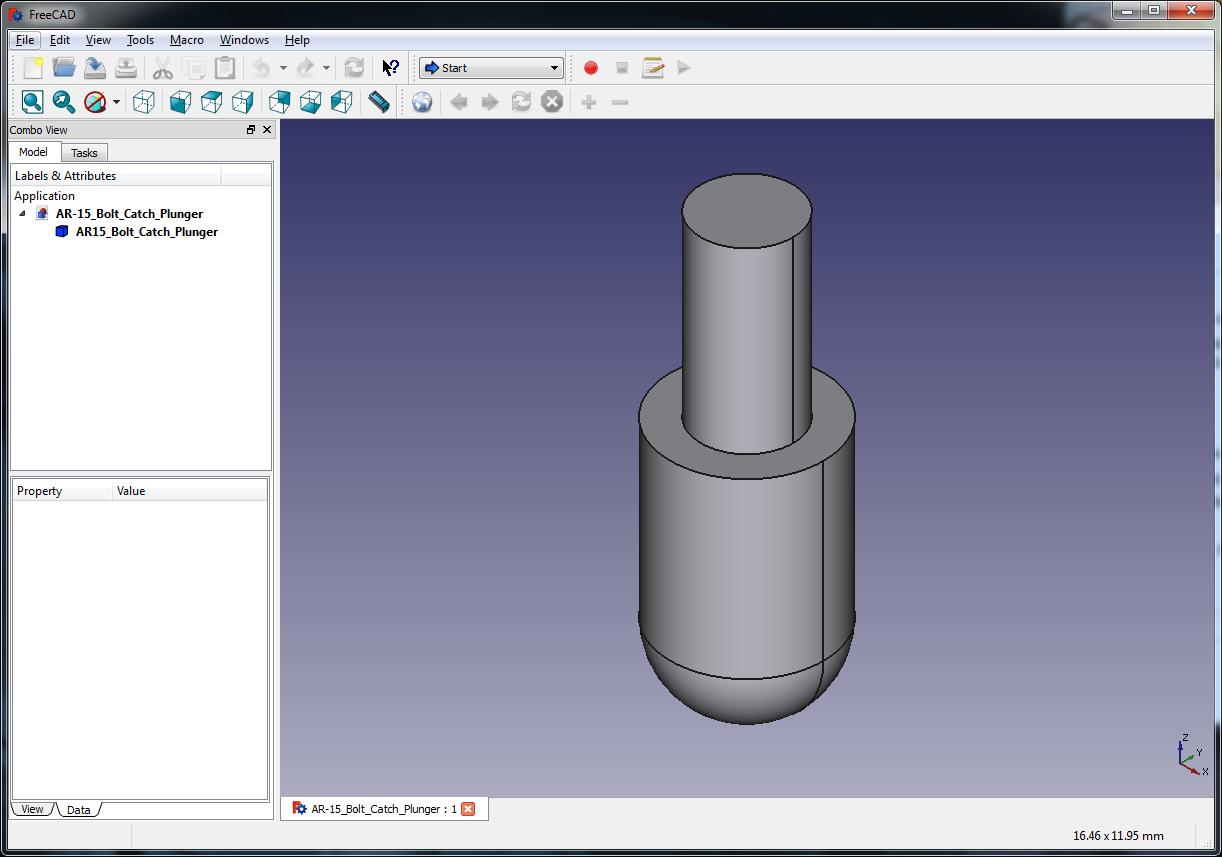Click the web Stop loading icon
The image size is (1222, 857).
coord(552,102)
